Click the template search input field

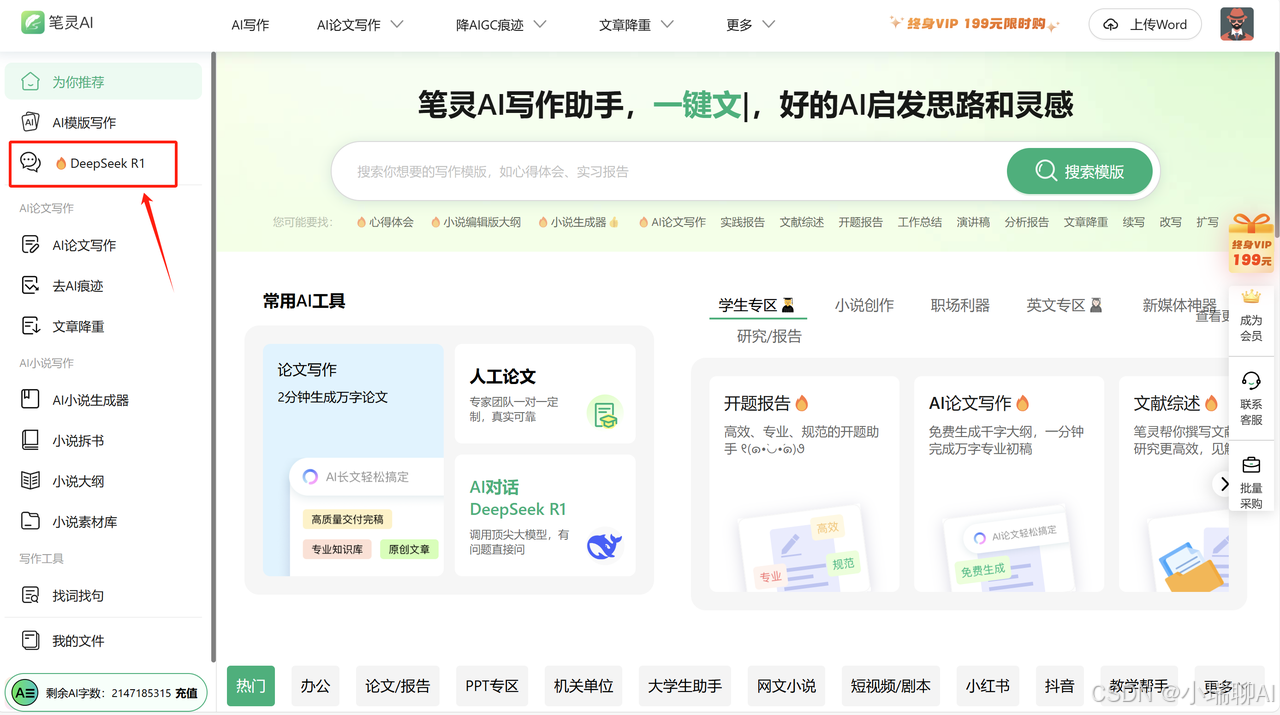tap(670, 171)
